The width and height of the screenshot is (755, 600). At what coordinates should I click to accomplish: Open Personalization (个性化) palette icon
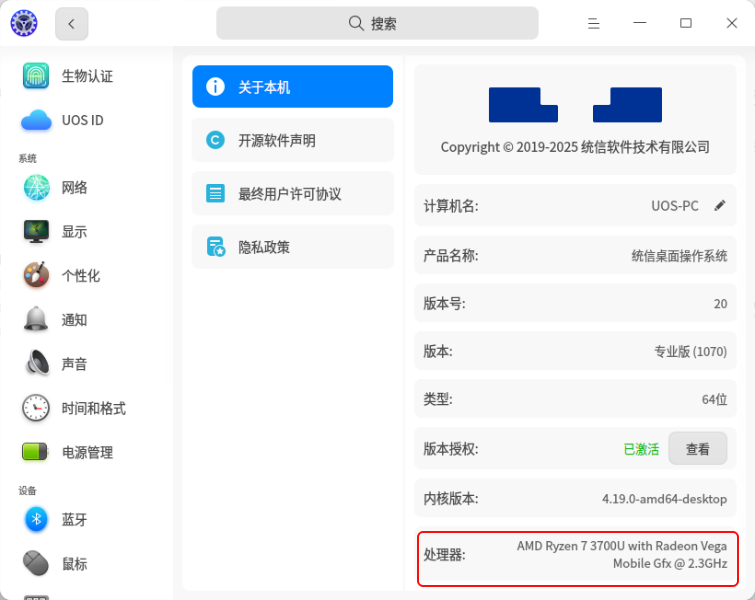[x=36, y=275]
